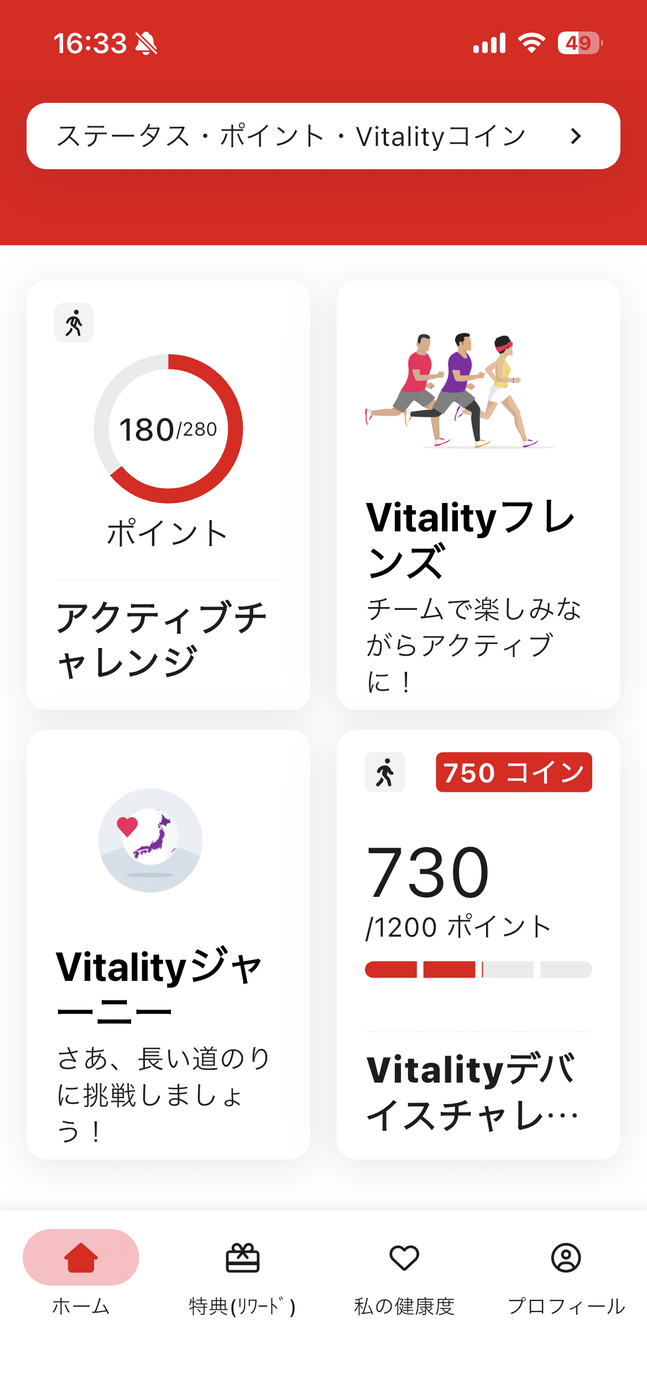Image resolution: width=647 pixels, height=1400 pixels.
Task: Tap the heart icon for 私の健康度
Action: coord(404,1258)
